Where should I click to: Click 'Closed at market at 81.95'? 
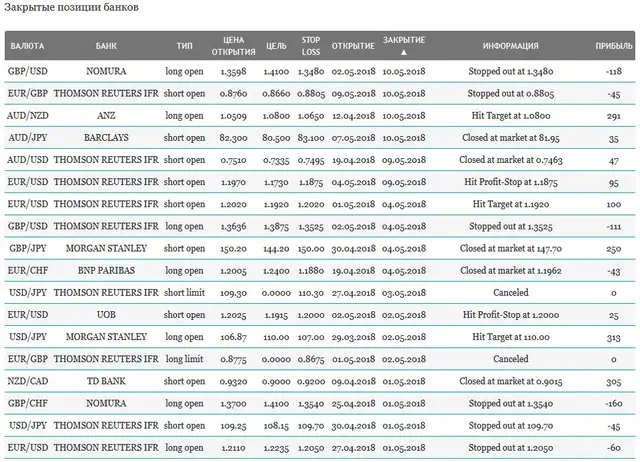click(x=511, y=138)
